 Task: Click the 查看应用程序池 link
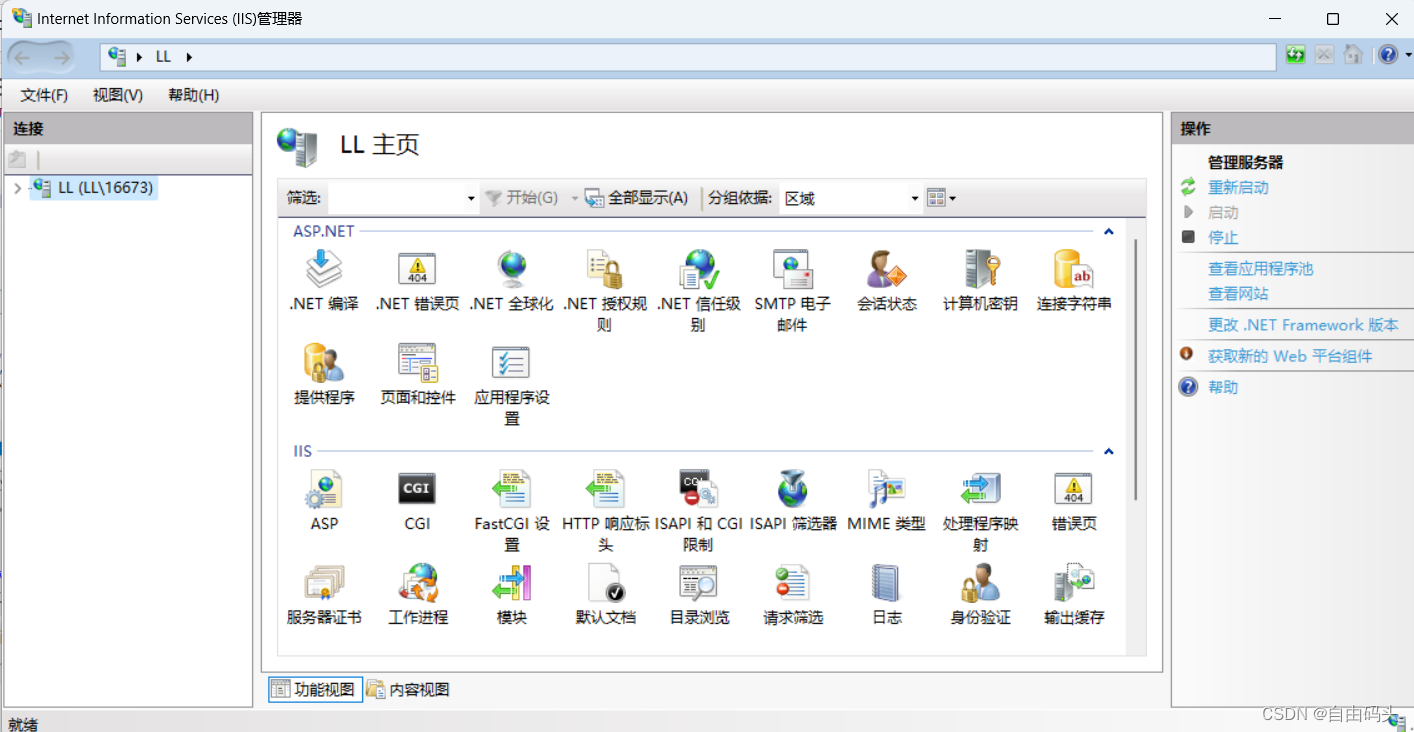[x=1260, y=268]
